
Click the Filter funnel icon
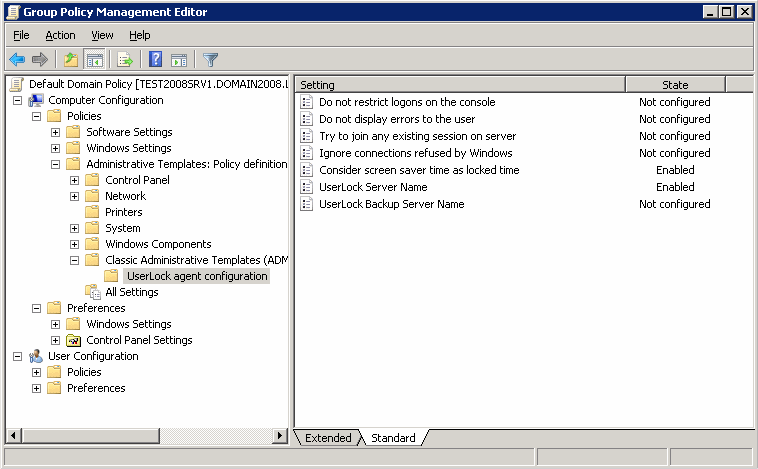point(210,60)
